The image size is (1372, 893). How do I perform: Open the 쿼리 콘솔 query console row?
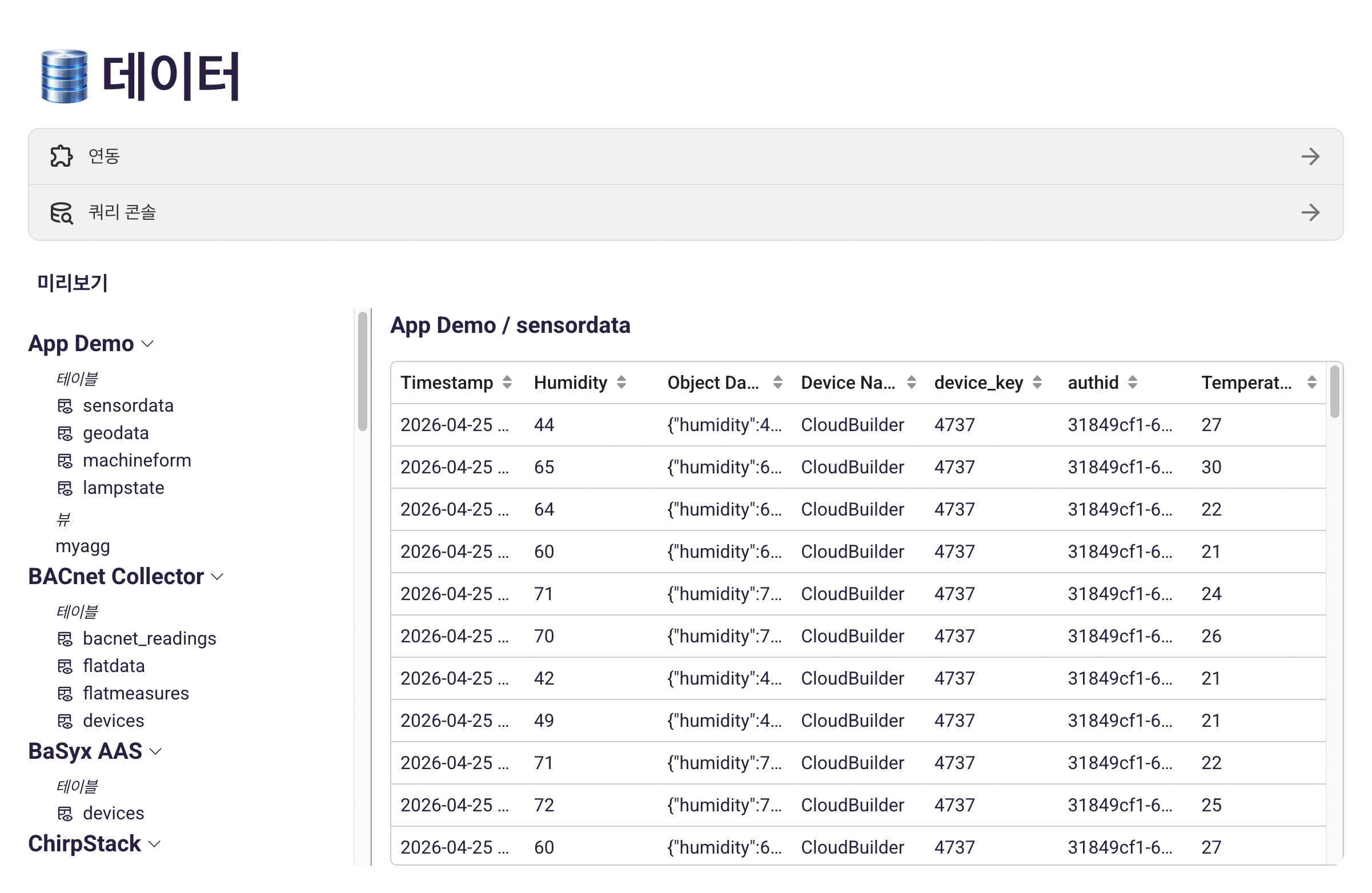point(685,212)
